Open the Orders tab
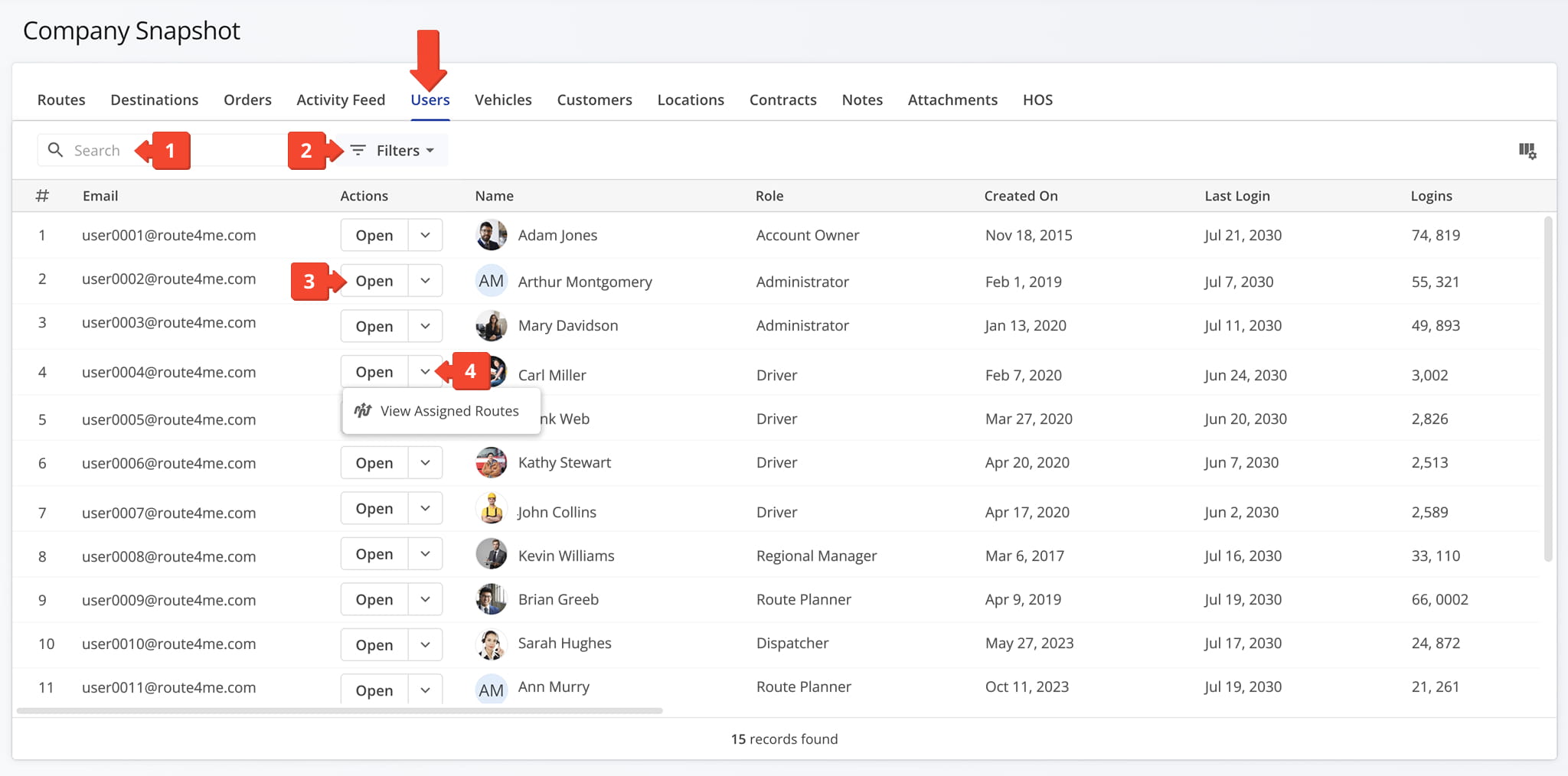 (247, 99)
